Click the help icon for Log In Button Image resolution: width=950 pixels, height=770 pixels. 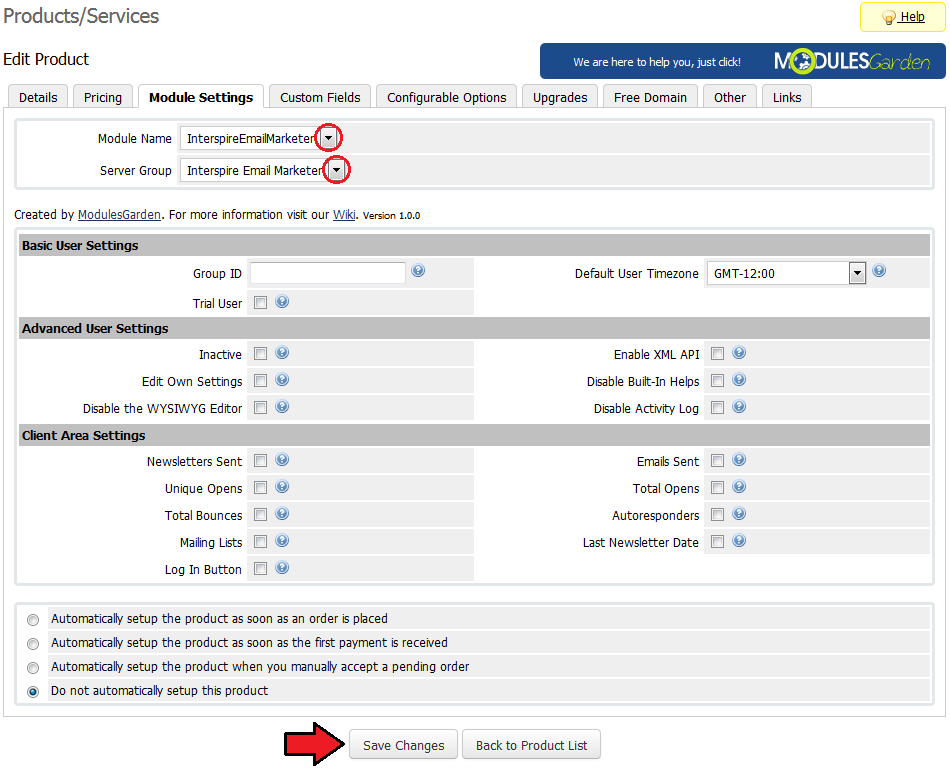coord(282,568)
